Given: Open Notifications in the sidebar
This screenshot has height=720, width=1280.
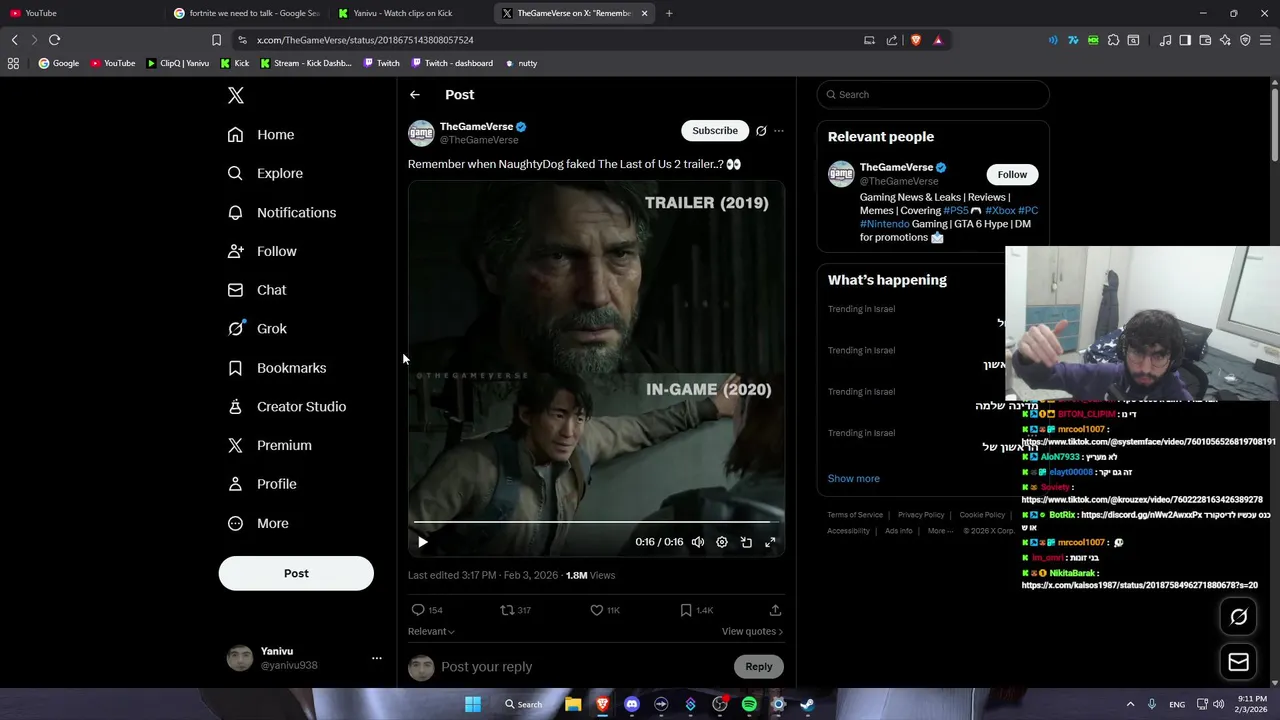Looking at the screenshot, I should pyautogui.click(x=282, y=212).
